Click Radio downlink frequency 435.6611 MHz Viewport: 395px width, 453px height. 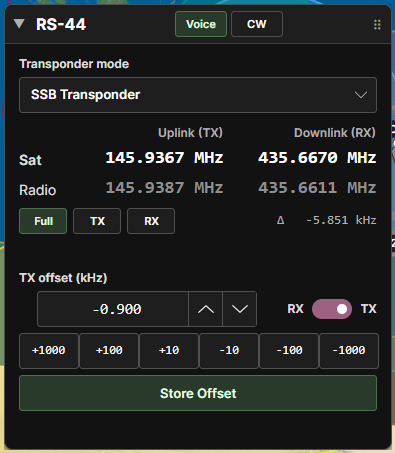pyautogui.click(x=317, y=188)
